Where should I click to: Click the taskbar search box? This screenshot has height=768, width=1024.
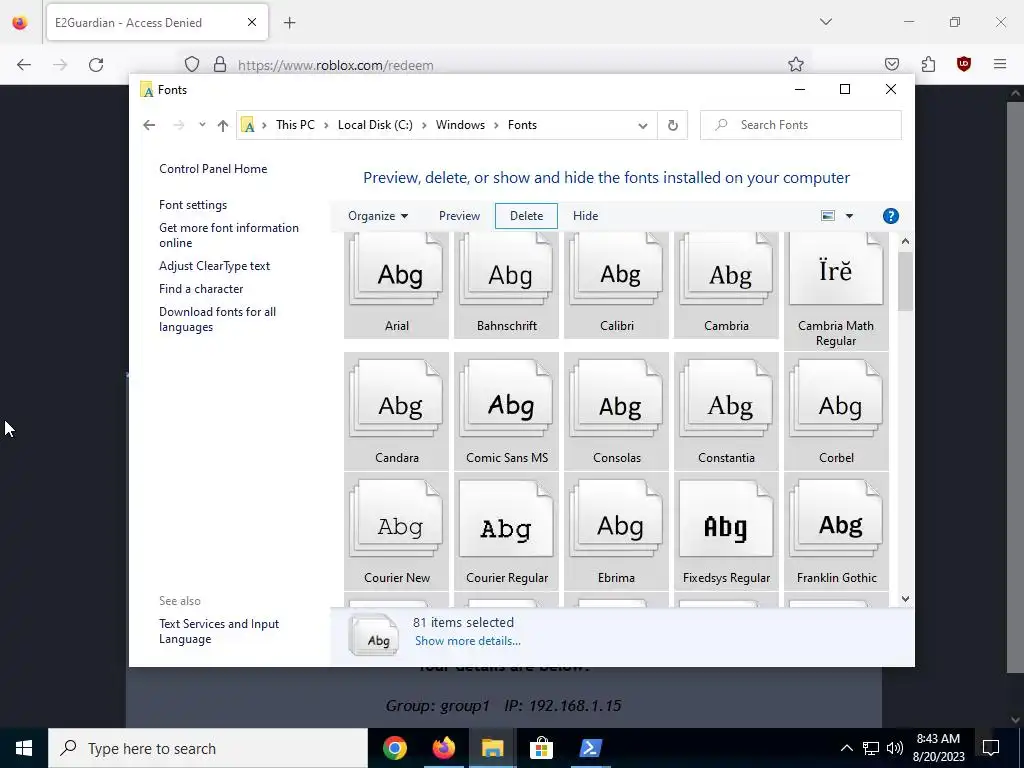208,748
